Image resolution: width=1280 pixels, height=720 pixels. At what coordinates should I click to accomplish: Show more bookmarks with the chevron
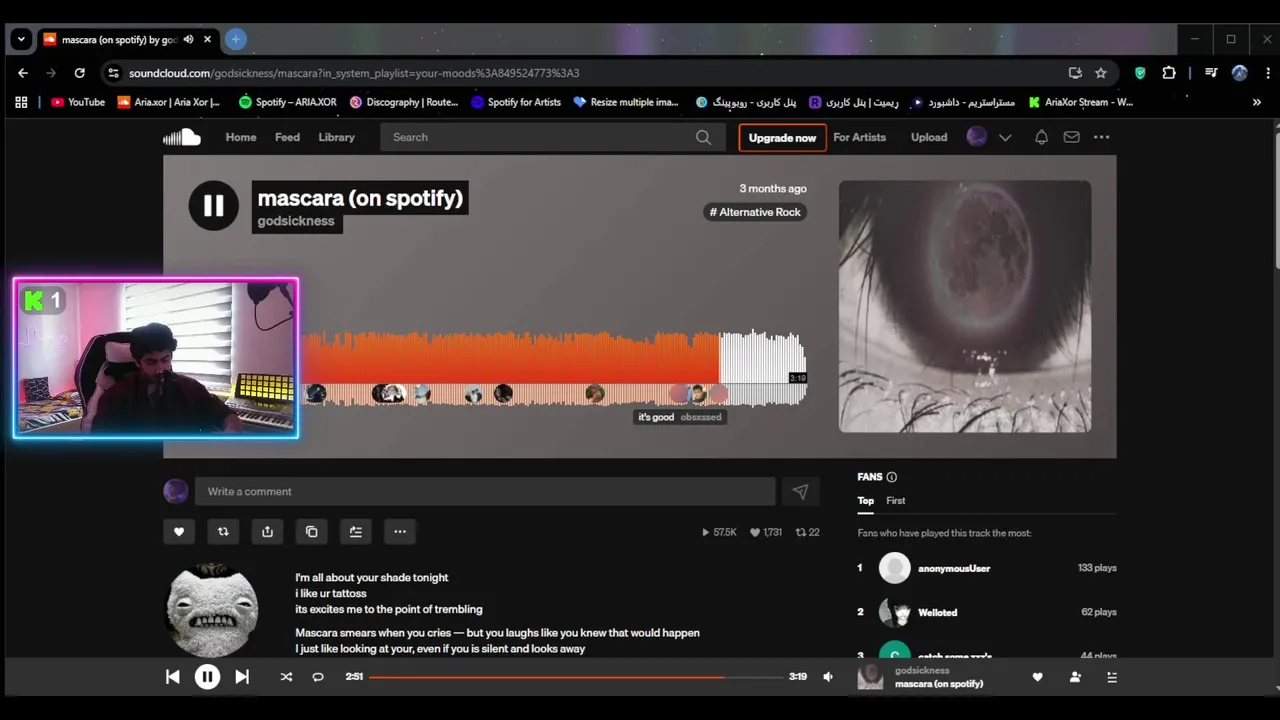(x=1257, y=102)
